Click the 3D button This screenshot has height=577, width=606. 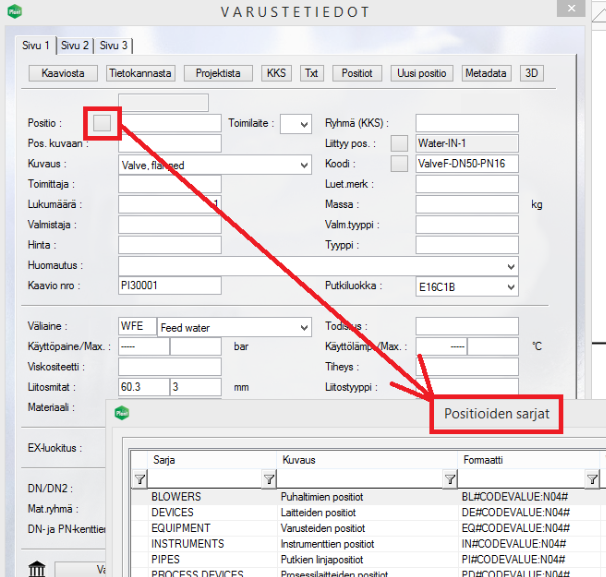click(533, 73)
